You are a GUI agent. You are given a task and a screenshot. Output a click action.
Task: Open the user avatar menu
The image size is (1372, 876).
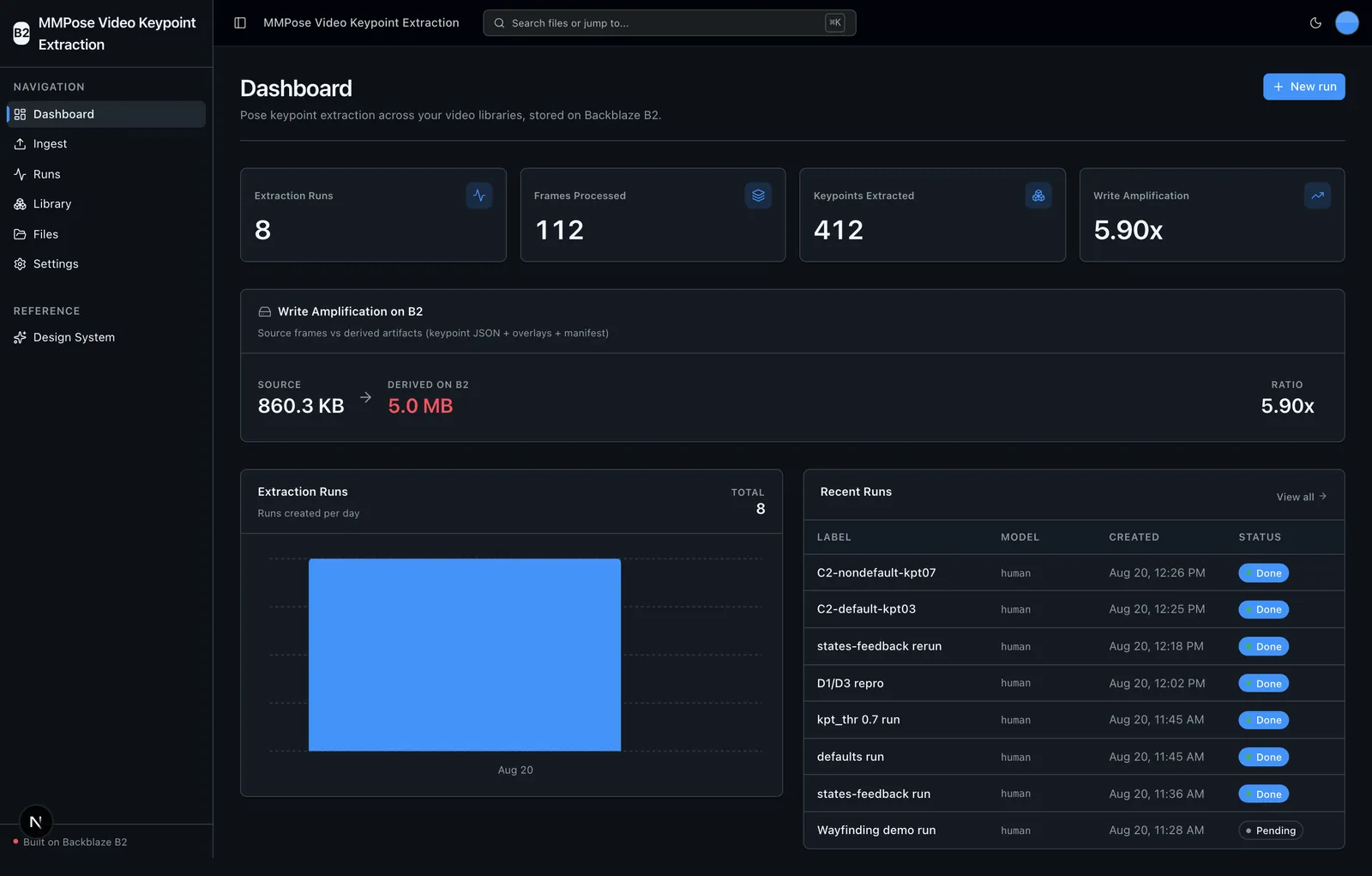click(x=1347, y=23)
